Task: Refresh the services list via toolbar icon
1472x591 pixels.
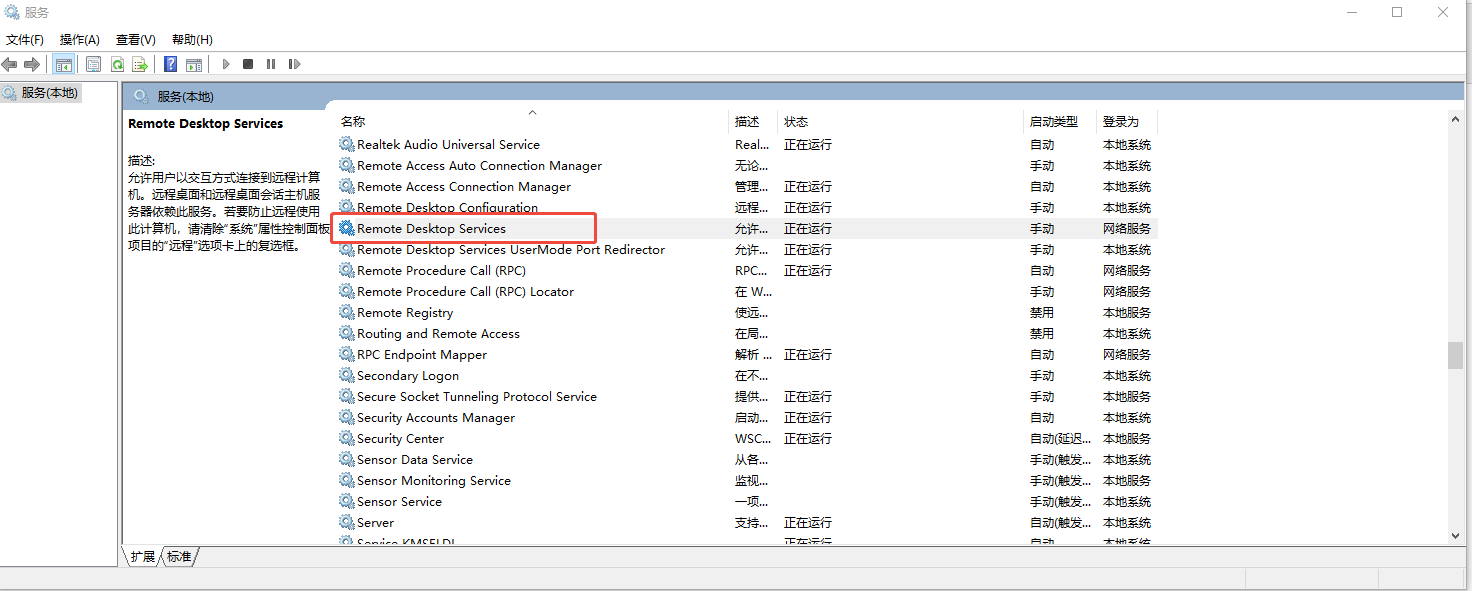Action: (117, 64)
